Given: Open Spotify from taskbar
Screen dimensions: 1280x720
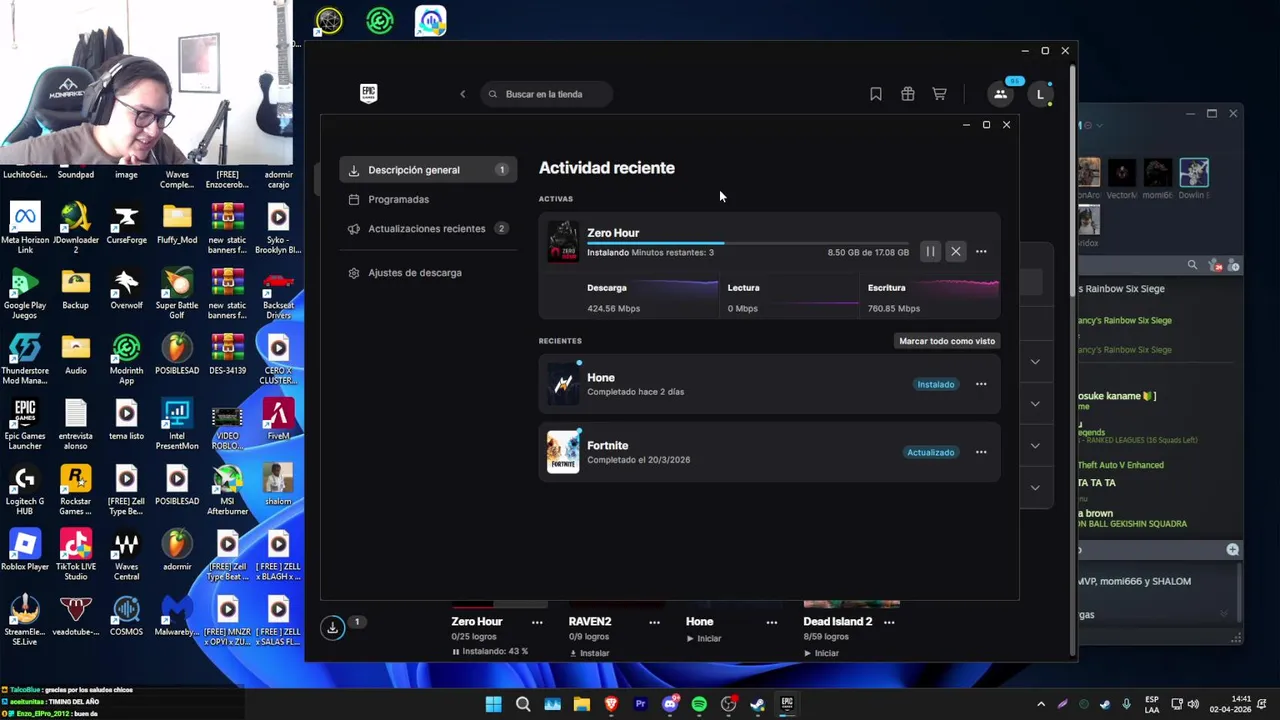Looking at the screenshot, I should click(699, 704).
